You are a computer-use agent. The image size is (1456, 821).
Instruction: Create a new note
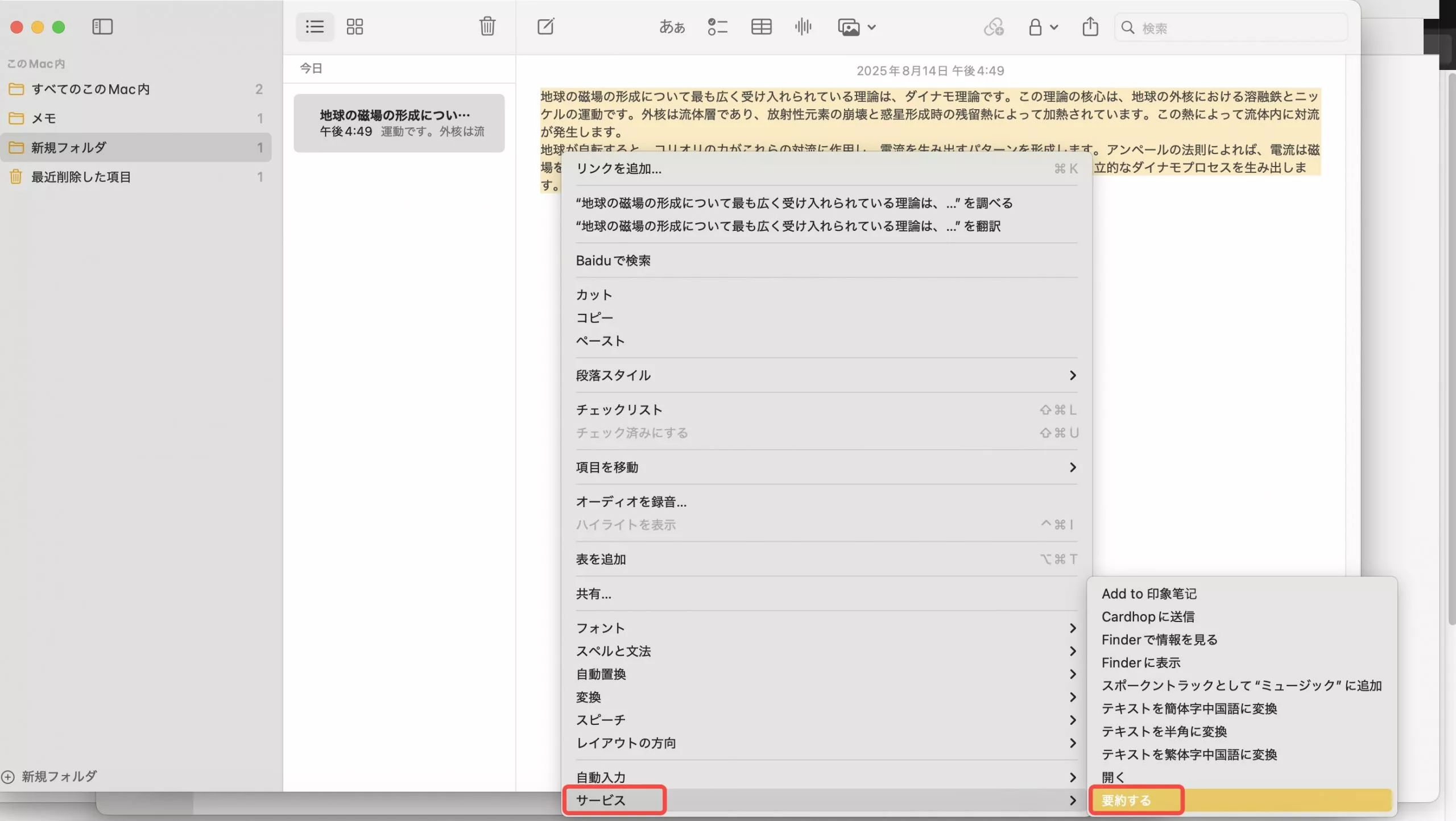click(x=545, y=26)
